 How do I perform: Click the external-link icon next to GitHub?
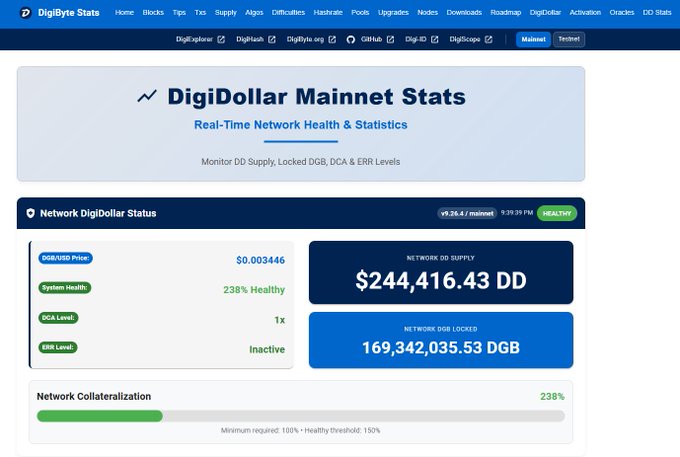click(390, 39)
